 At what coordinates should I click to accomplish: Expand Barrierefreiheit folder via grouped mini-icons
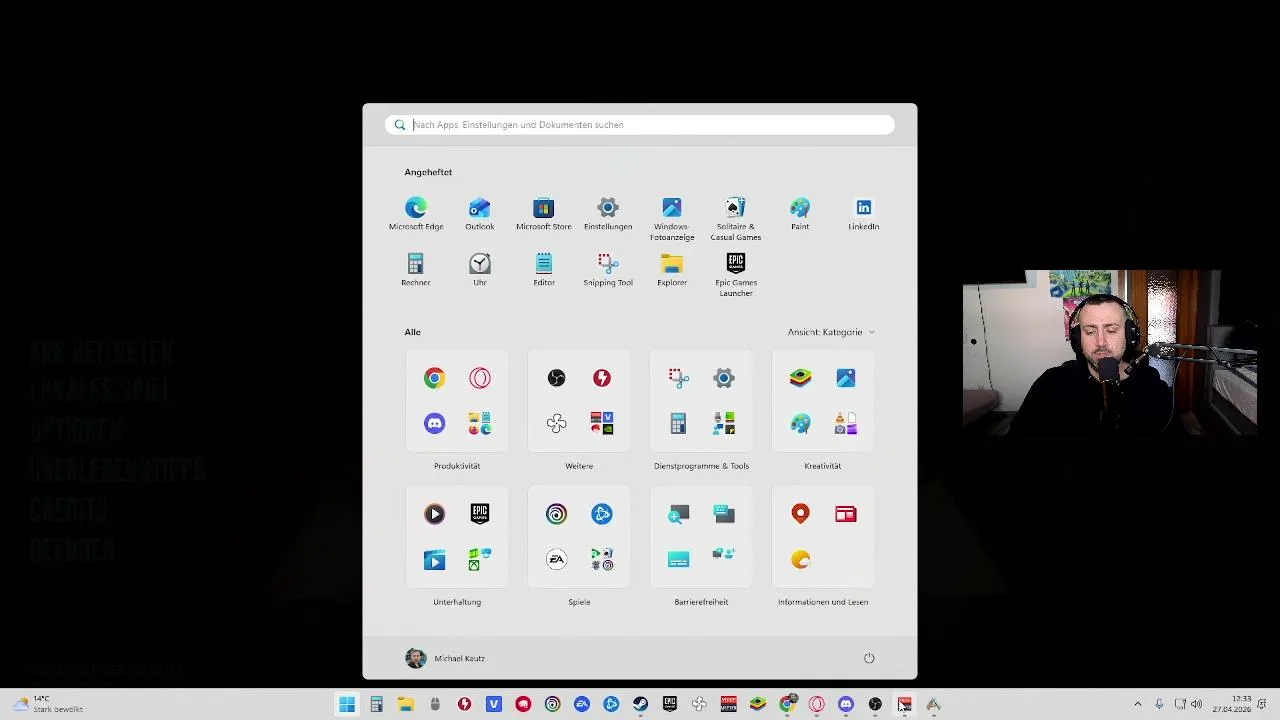click(x=724, y=554)
